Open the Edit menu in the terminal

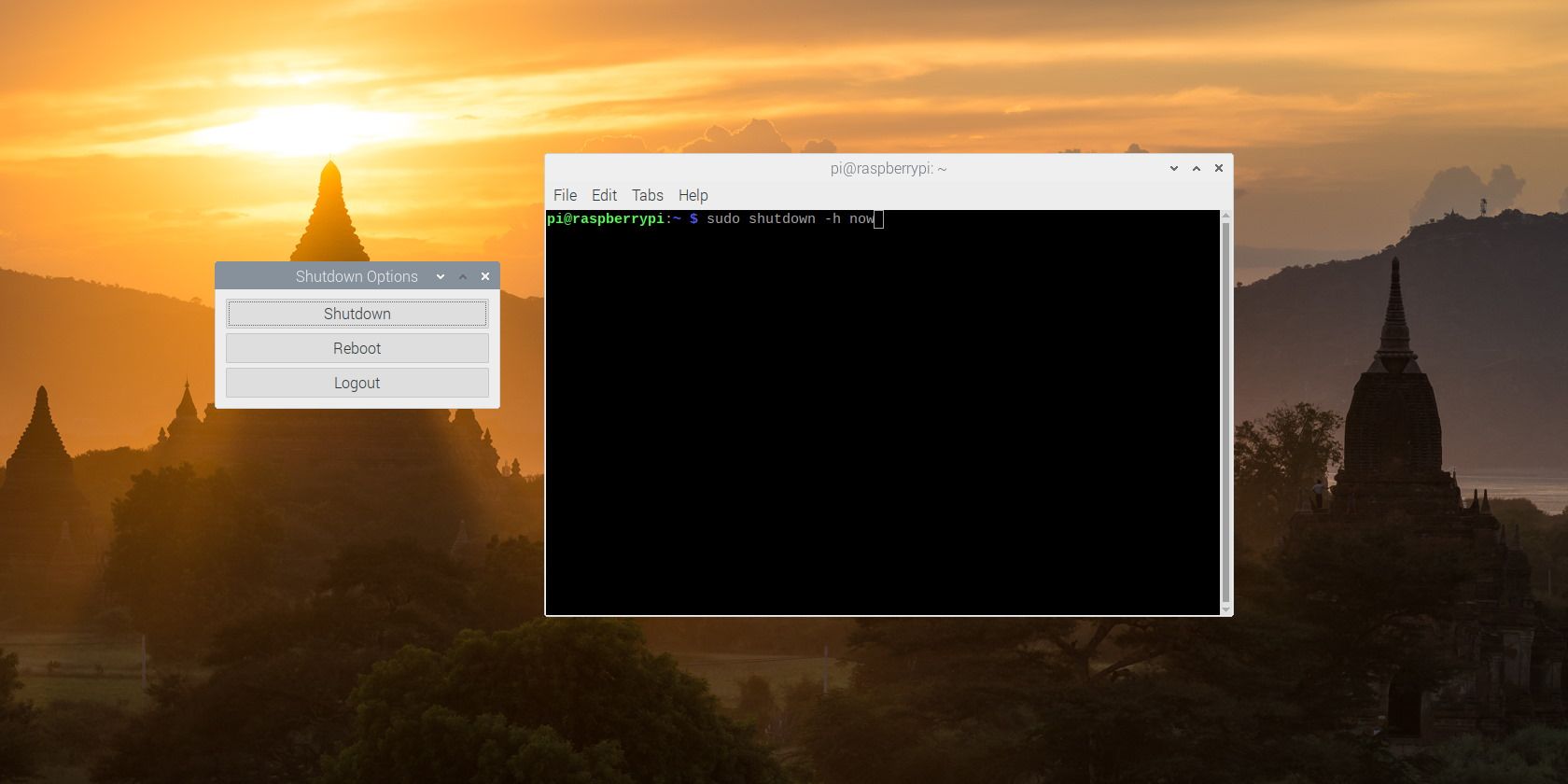coord(604,195)
